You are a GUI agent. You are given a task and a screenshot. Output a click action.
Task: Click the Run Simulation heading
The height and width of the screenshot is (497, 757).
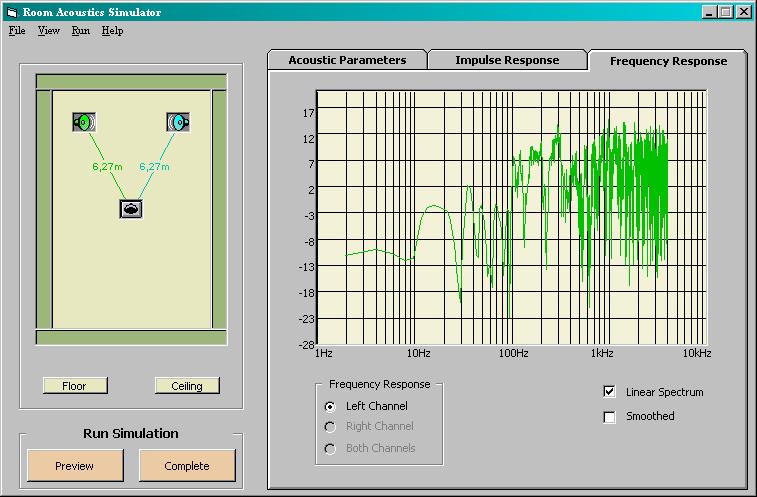click(131, 434)
